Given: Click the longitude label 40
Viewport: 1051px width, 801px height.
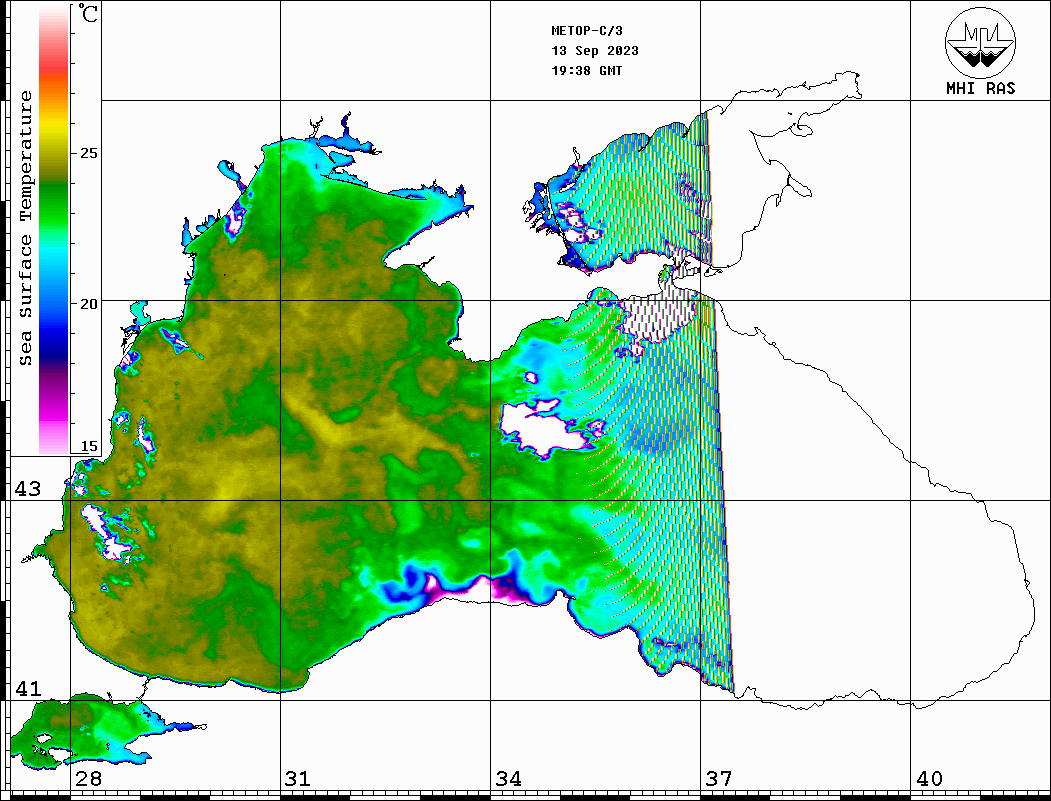Looking at the screenshot, I should coord(929,778).
